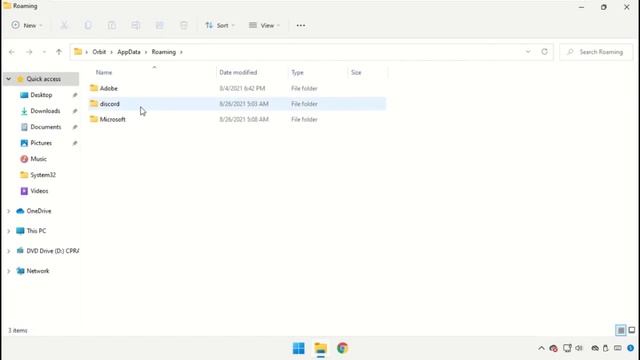The image size is (640, 360).
Task: Click Roaming in the address path
Action: pos(164,52)
